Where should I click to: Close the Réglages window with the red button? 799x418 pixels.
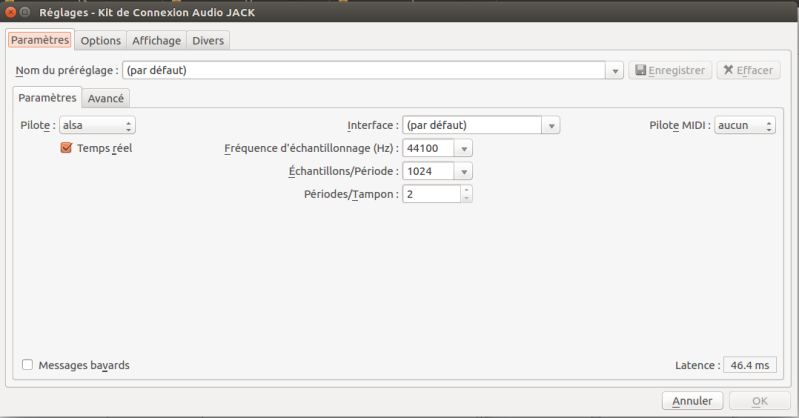coord(11,12)
